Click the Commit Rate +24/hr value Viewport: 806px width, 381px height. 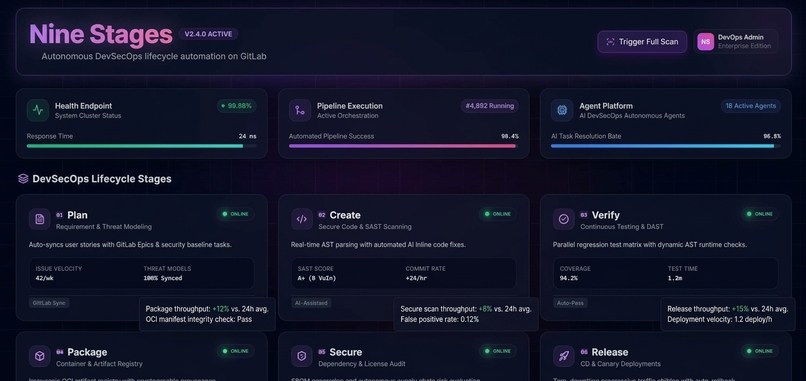[416, 278]
